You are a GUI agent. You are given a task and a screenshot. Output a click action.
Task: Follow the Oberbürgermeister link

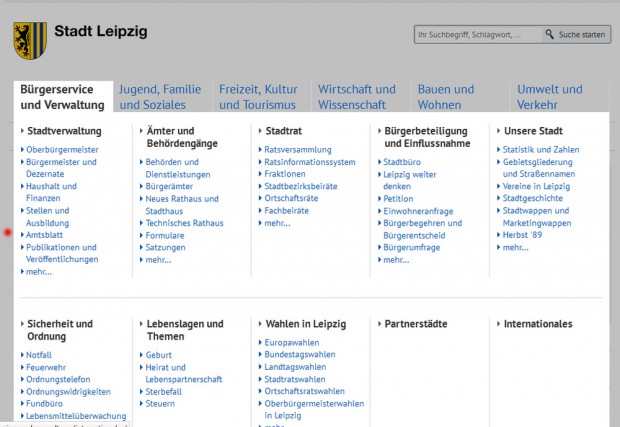(62, 150)
